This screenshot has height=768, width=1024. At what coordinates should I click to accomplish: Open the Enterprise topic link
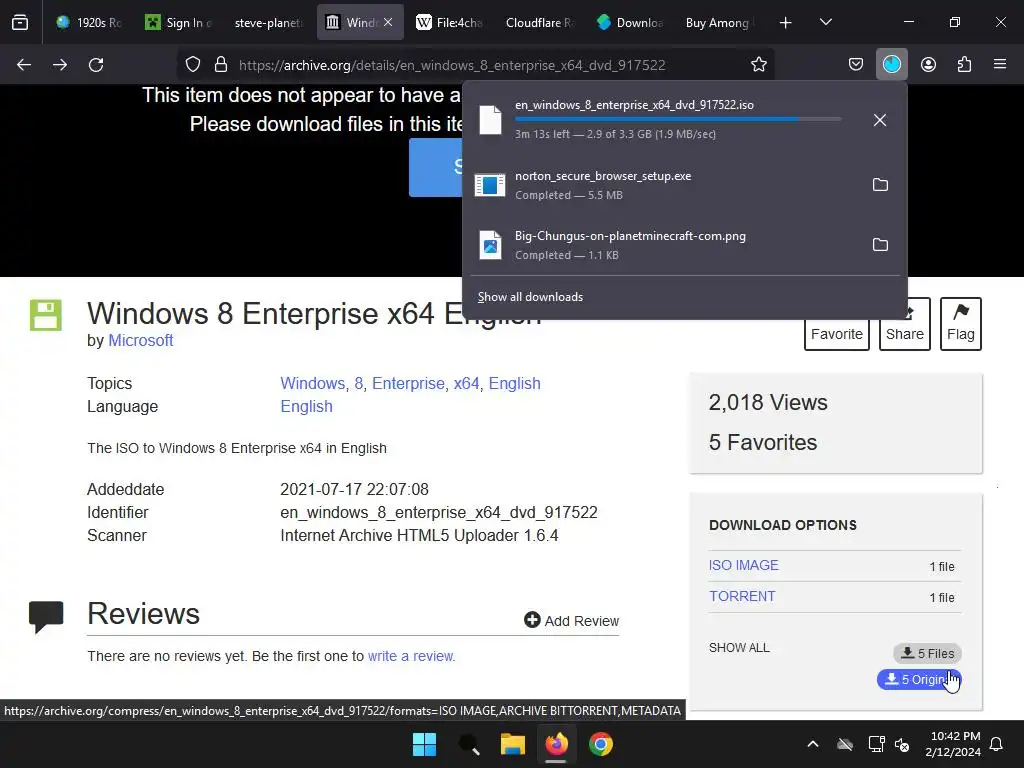pos(408,383)
